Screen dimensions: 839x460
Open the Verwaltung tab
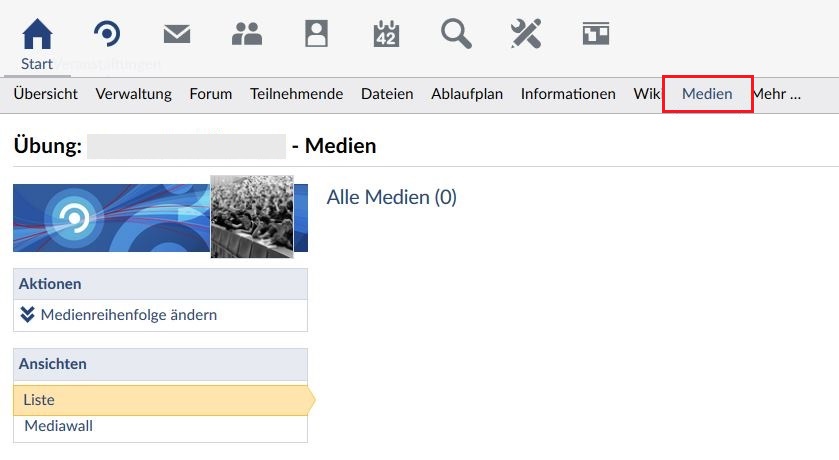click(134, 94)
